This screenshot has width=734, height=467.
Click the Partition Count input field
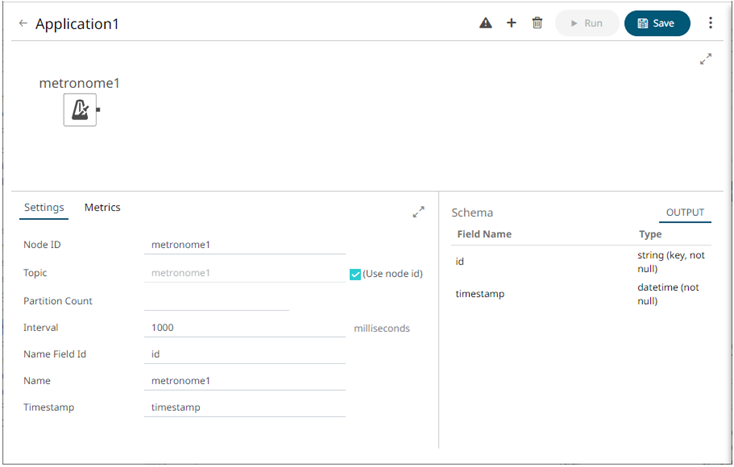click(x=216, y=301)
